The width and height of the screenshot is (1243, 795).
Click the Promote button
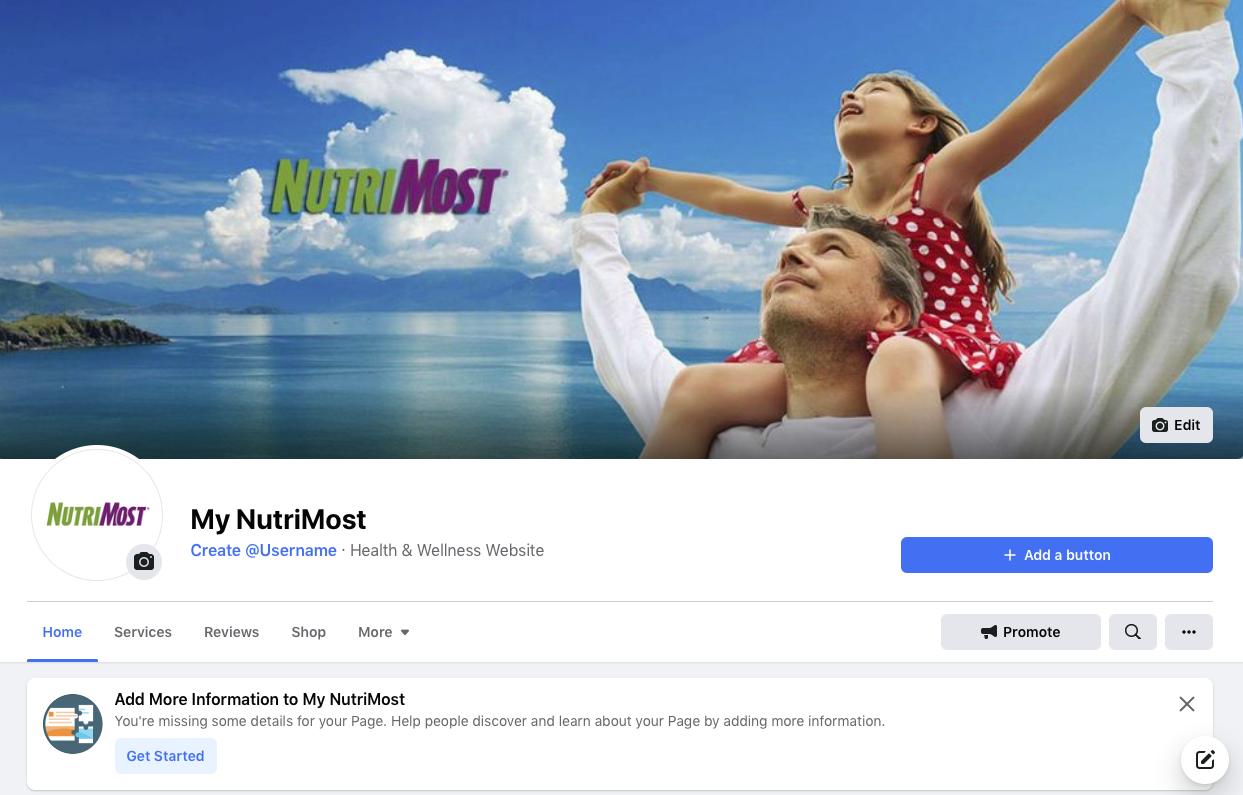tap(1021, 632)
